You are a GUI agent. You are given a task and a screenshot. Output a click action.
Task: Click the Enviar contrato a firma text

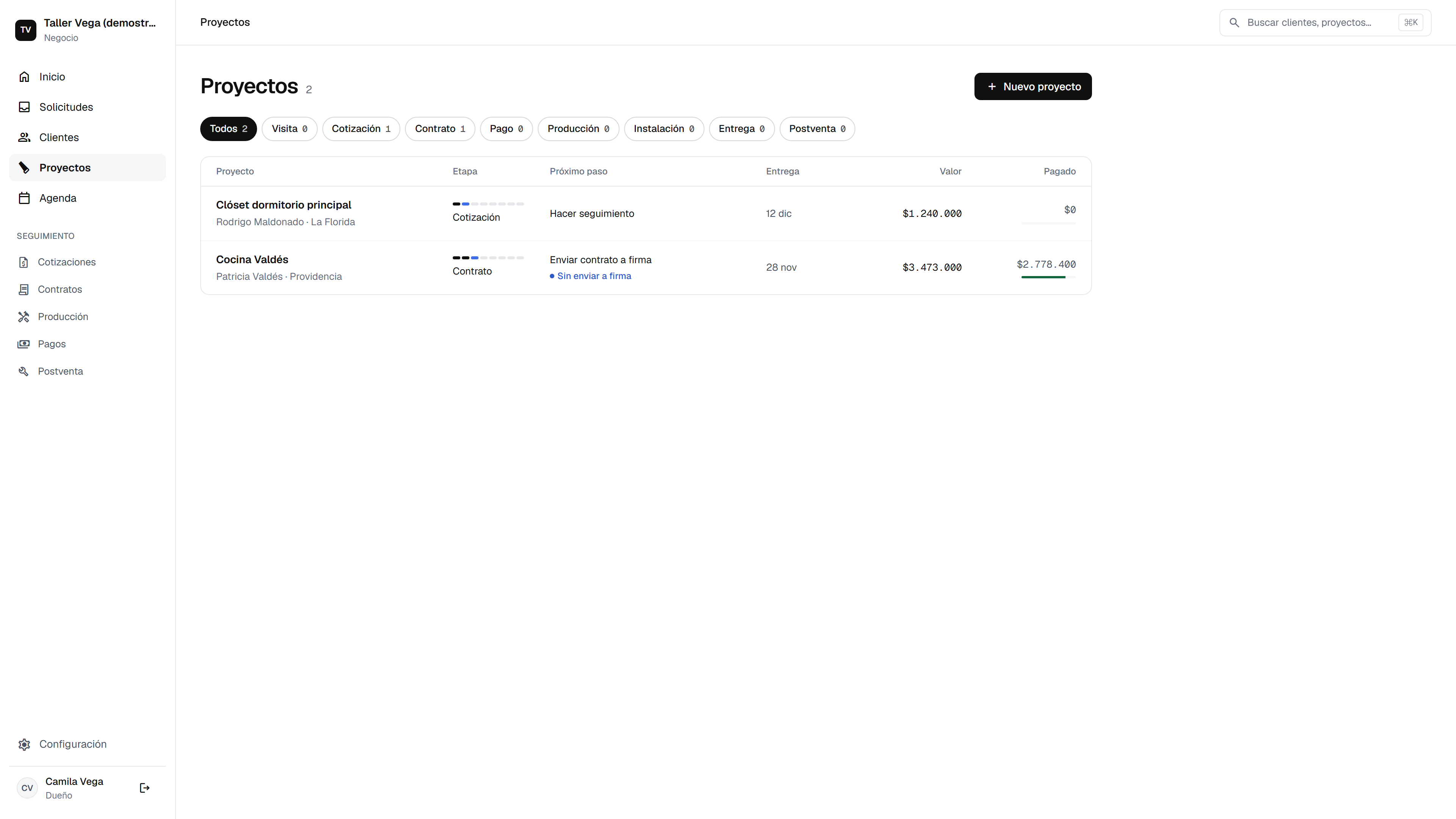pyautogui.click(x=600, y=260)
